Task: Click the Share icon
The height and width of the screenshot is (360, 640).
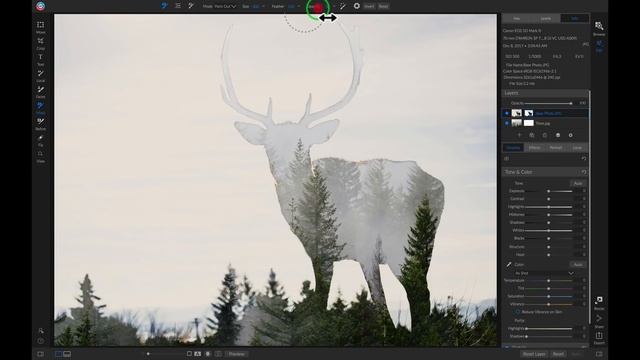Action: 599,320
